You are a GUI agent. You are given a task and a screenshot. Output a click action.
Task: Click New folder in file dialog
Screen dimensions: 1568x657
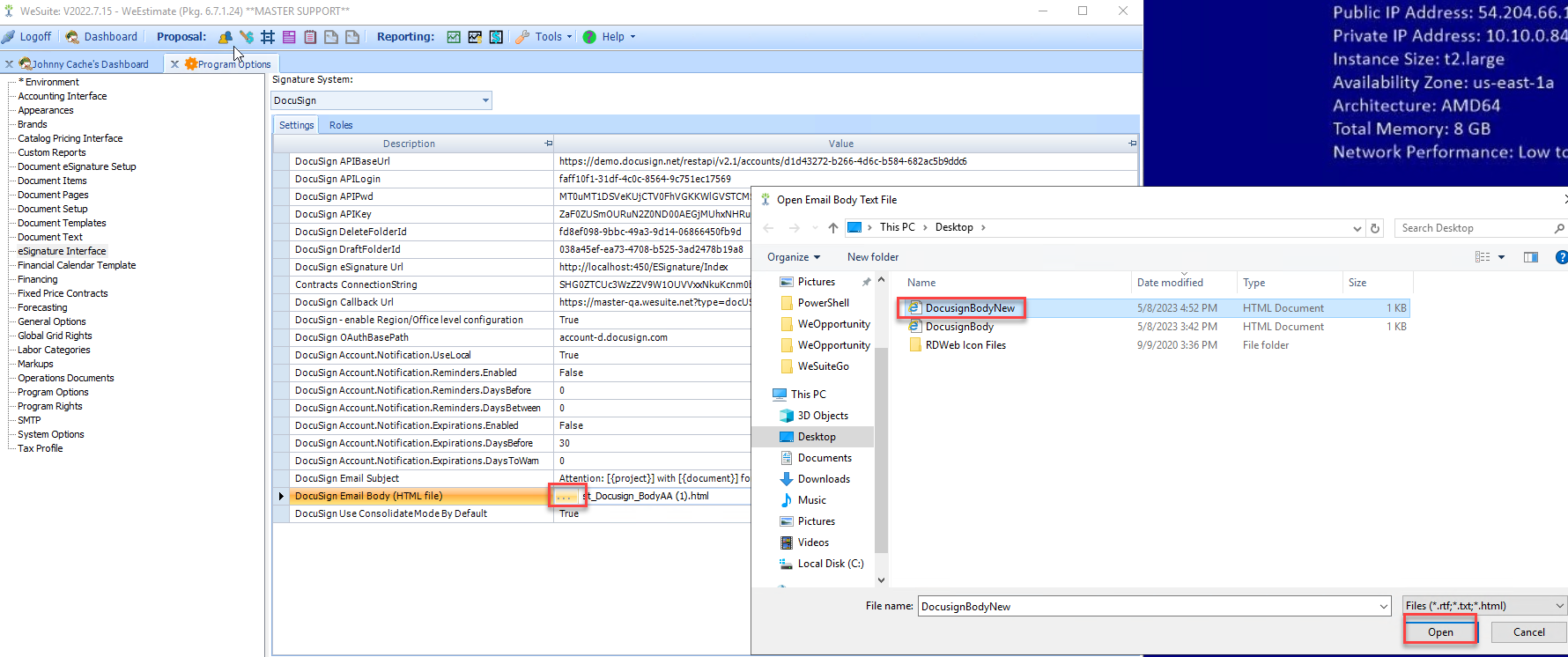[873, 257]
